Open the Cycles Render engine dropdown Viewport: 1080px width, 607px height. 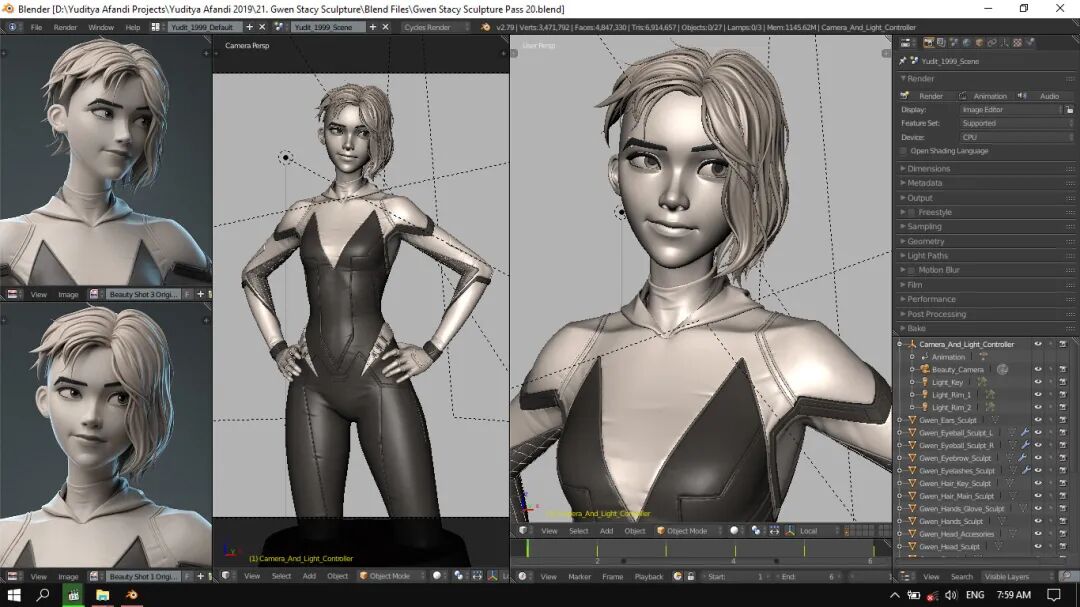[436, 27]
